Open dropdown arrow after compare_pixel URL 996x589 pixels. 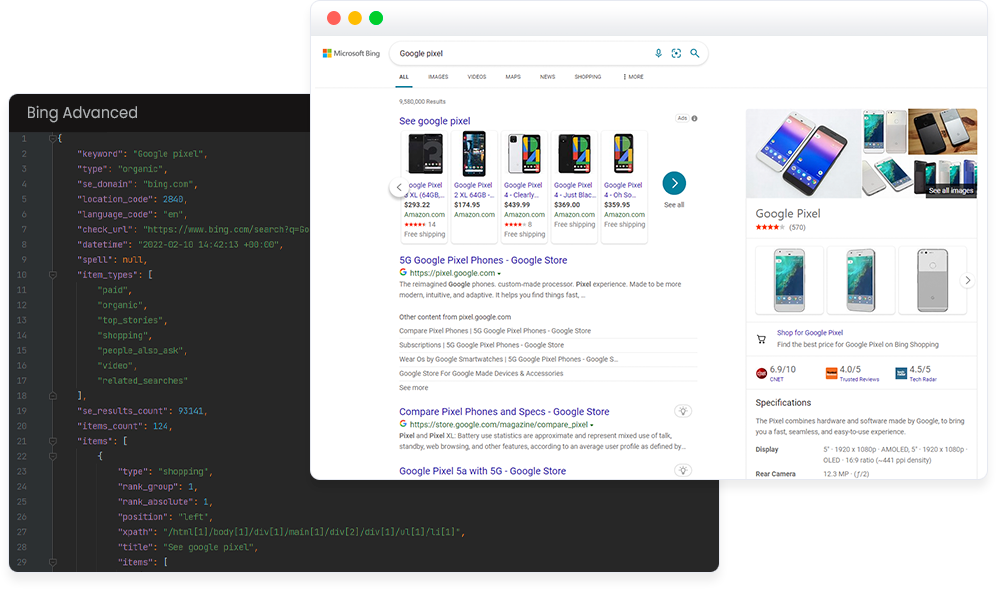click(x=591, y=425)
